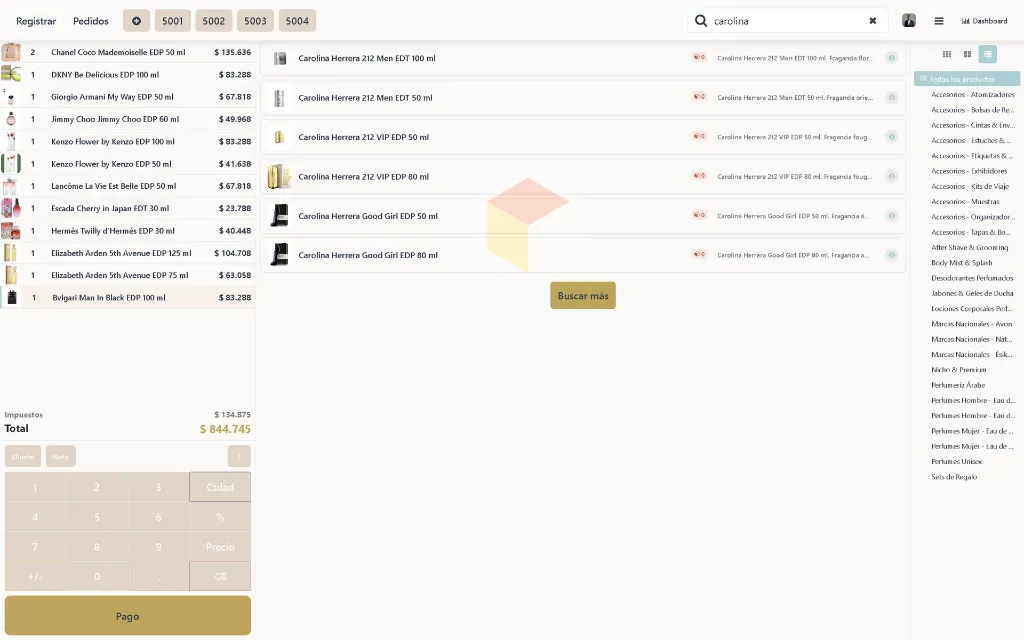
Task: Open the hamburger menu
Action: tap(938, 21)
